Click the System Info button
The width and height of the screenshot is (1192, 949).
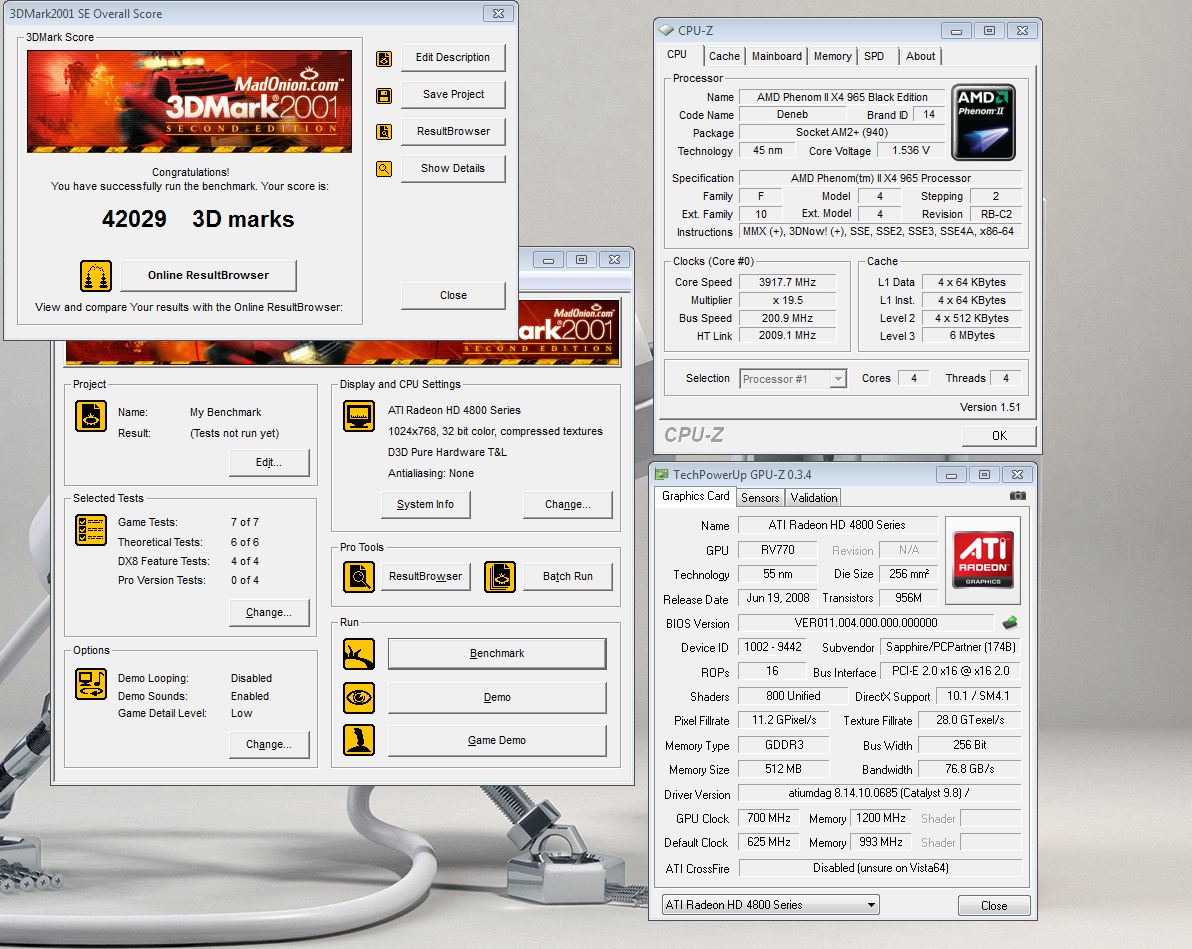(x=425, y=504)
